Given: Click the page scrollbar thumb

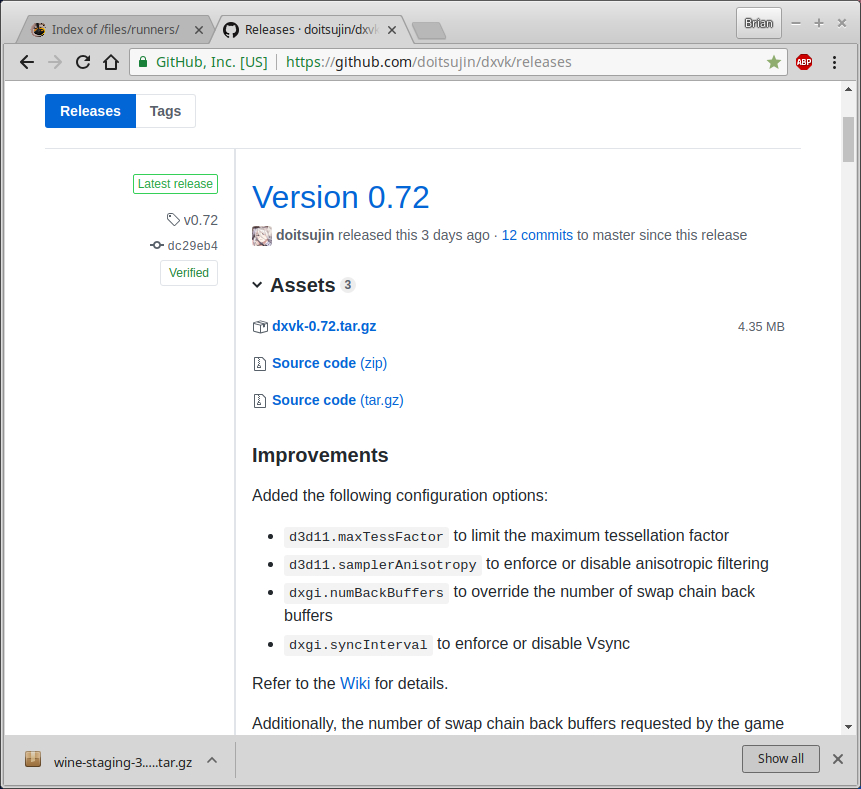Looking at the screenshot, I should pyautogui.click(x=848, y=139).
